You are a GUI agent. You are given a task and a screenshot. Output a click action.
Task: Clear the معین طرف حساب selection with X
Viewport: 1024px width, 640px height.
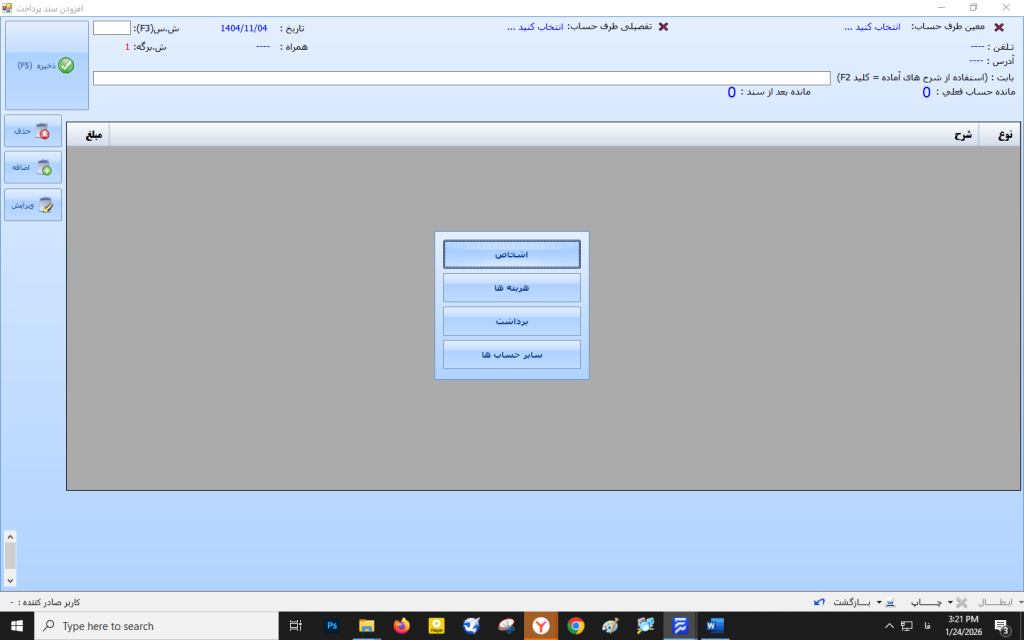coord(998,27)
